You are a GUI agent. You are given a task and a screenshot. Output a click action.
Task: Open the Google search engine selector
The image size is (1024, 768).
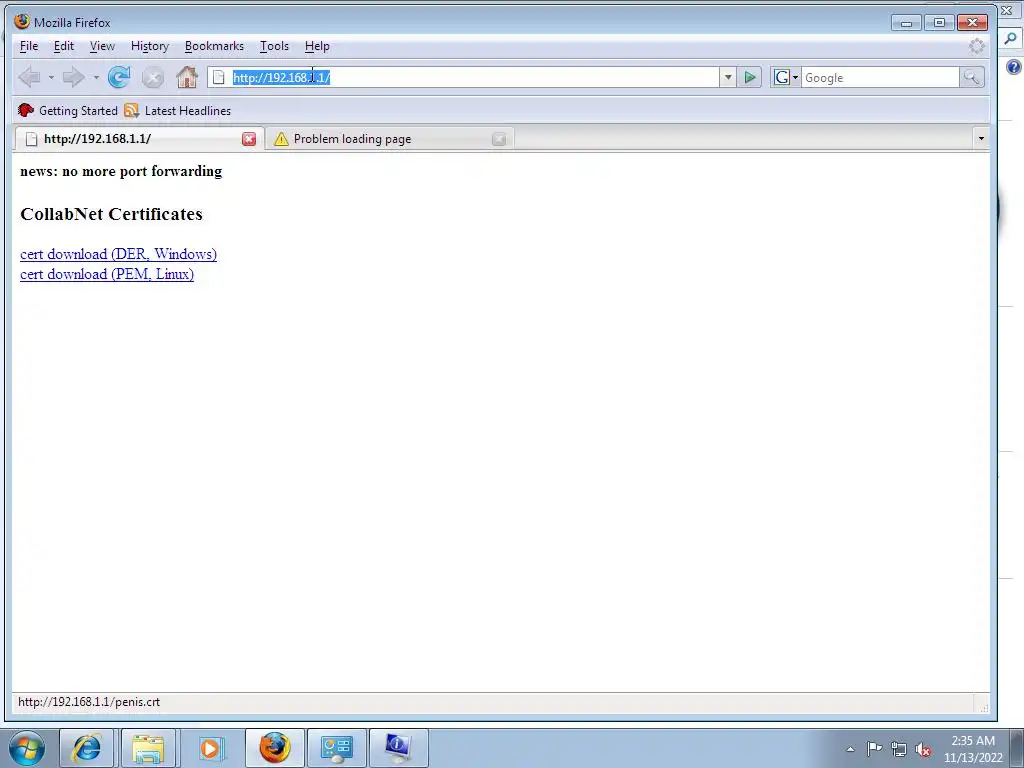click(x=786, y=78)
